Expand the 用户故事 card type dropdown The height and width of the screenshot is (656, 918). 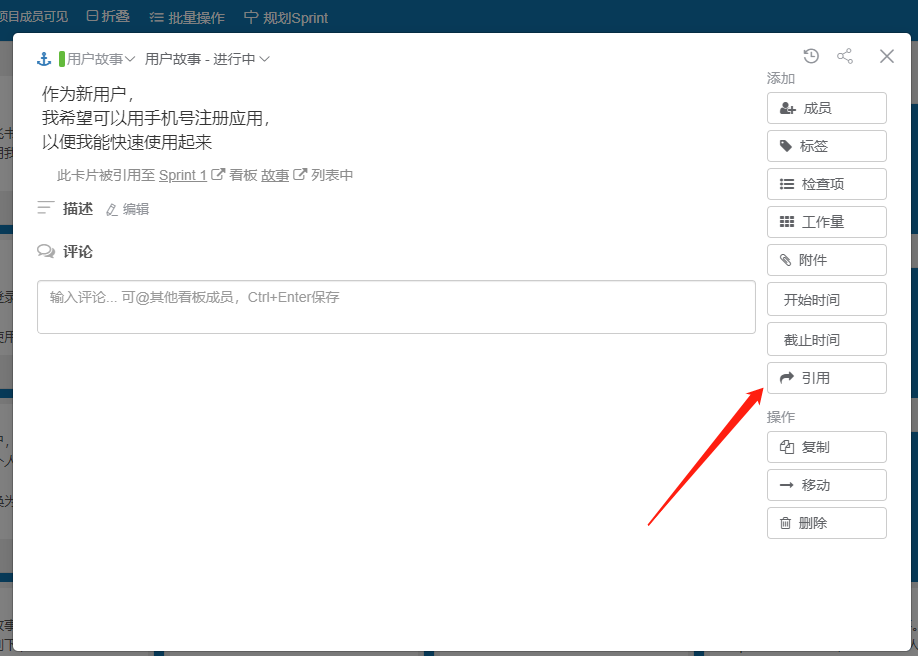pos(100,59)
